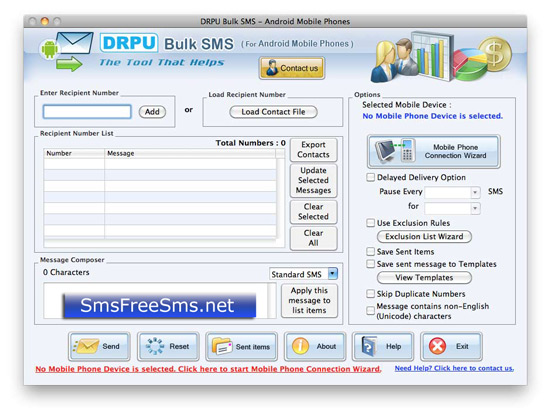
Task: Select the Message column header
Action: coord(190,153)
